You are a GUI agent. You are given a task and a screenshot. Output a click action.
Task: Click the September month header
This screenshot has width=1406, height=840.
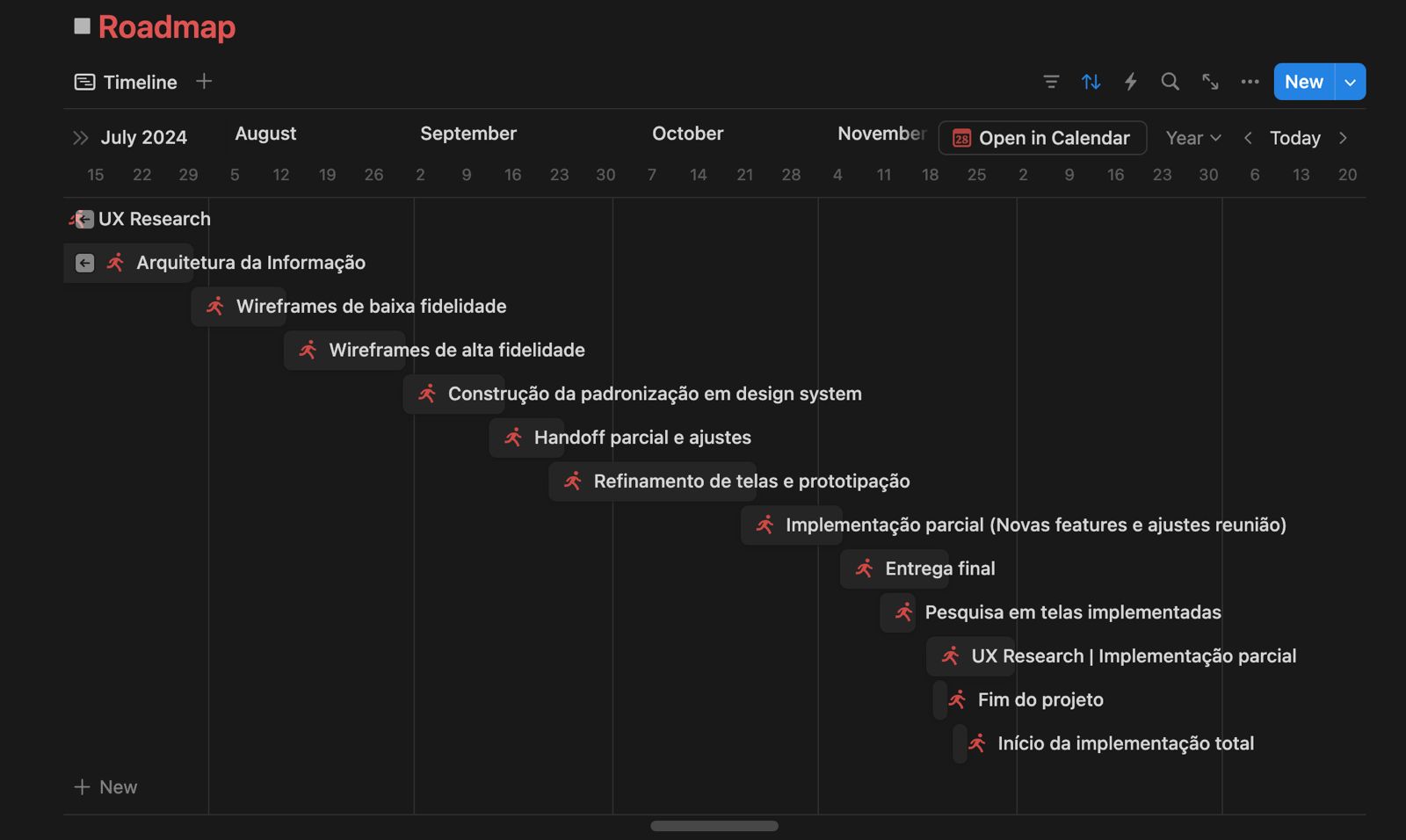tap(468, 134)
